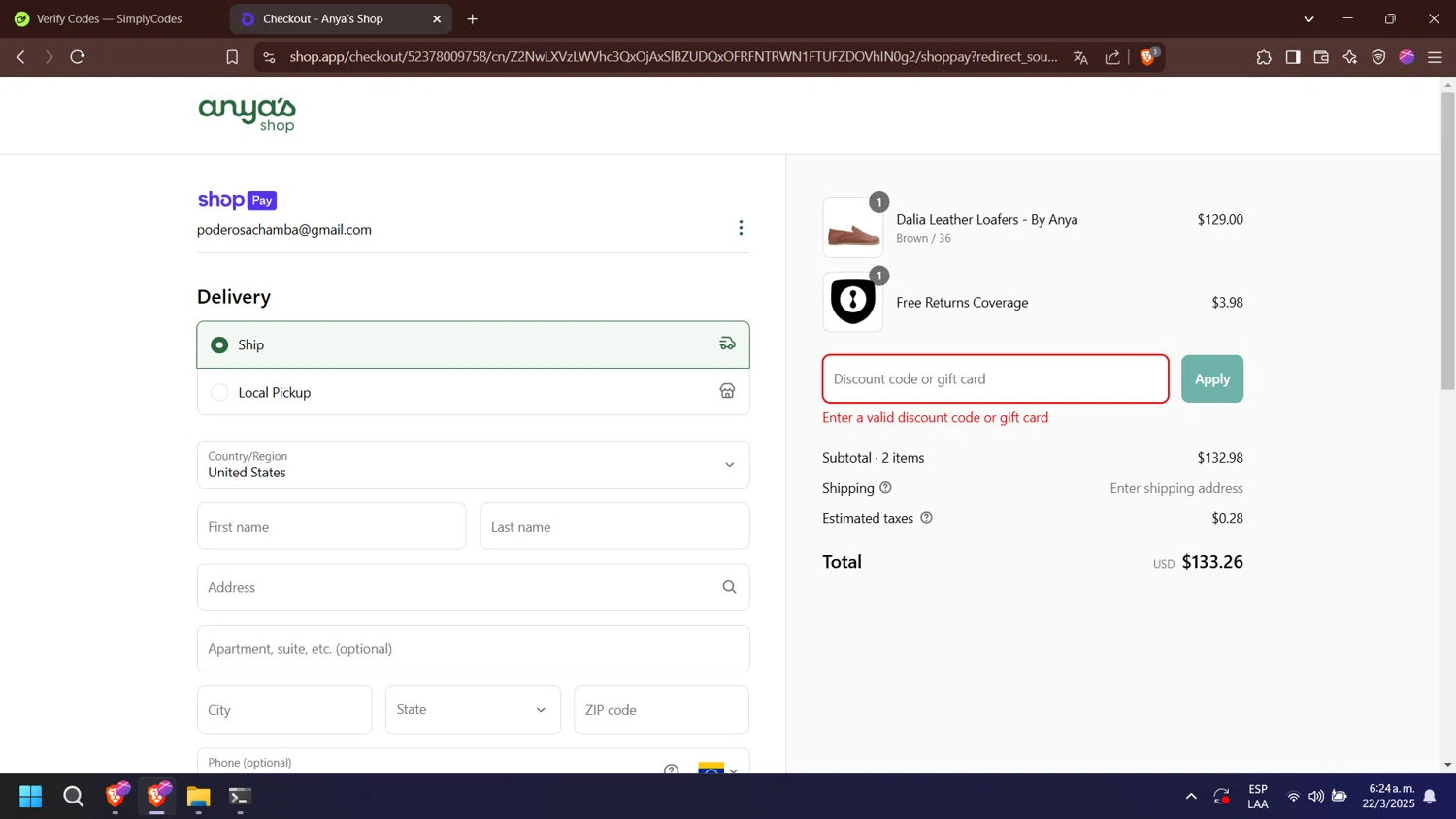The width and height of the screenshot is (1456, 819).
Task: Open the Brave VPN shield icon
Action: [x=1378, y=57]
